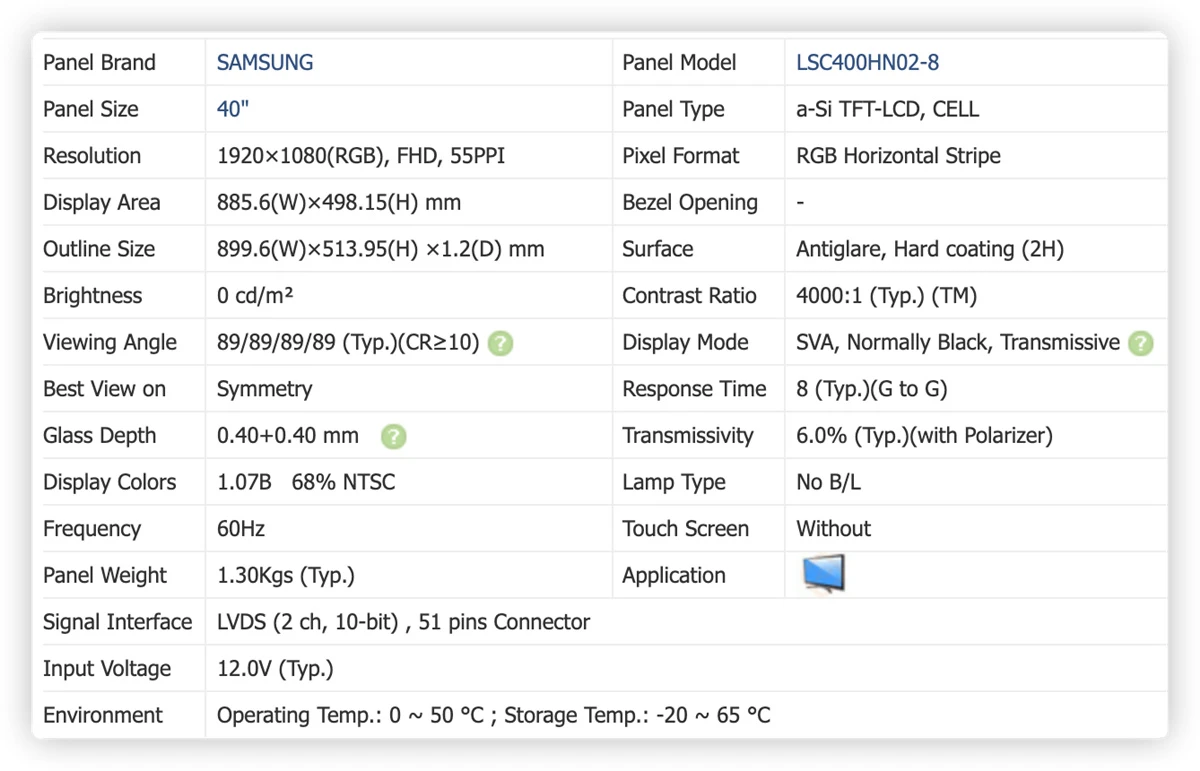Select the brightness value 0 cd/m²
1200x771 pixels.
click(255, 296)
